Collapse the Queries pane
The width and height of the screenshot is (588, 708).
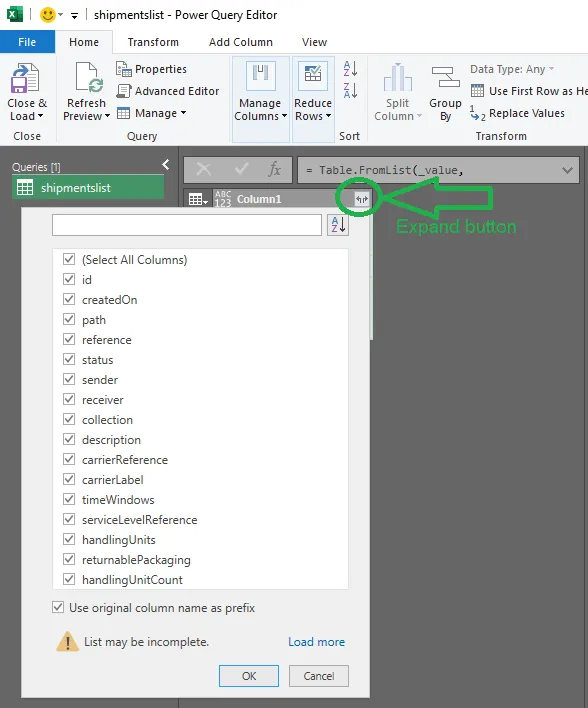pyautogui.click(x=166, y=165)
